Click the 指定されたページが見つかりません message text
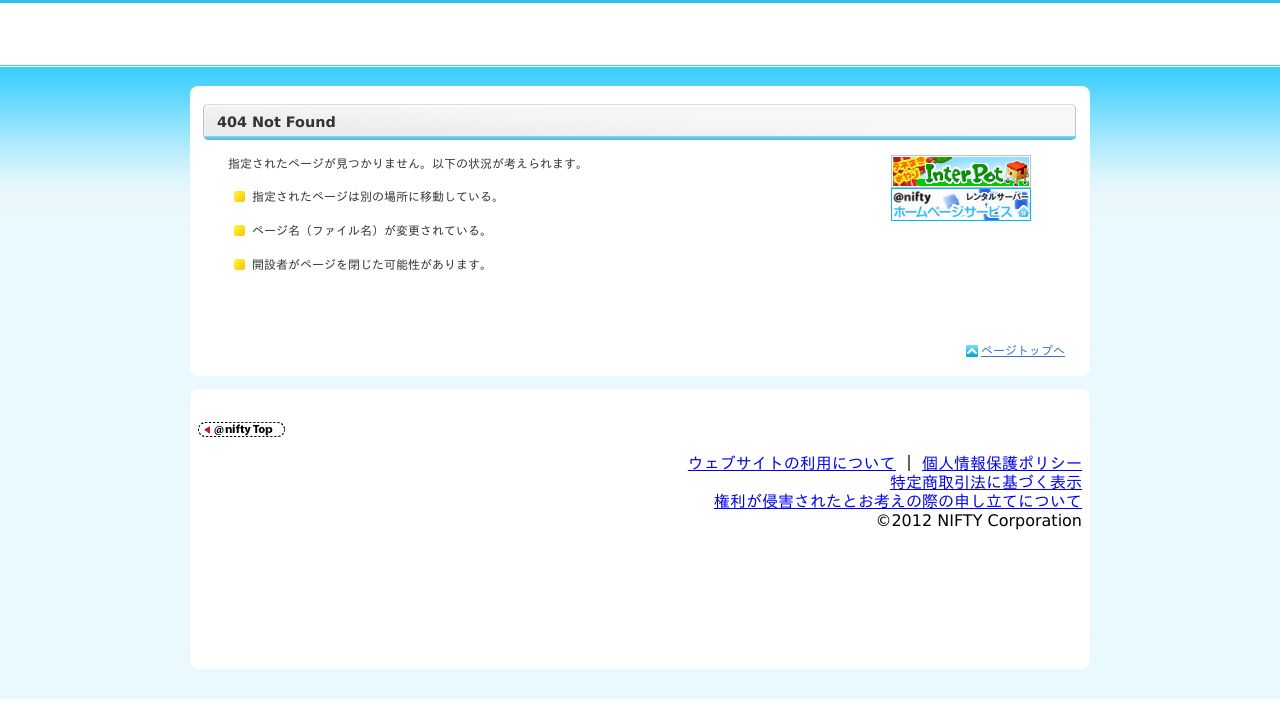1280x720 pixels. (x=405, y=163)
